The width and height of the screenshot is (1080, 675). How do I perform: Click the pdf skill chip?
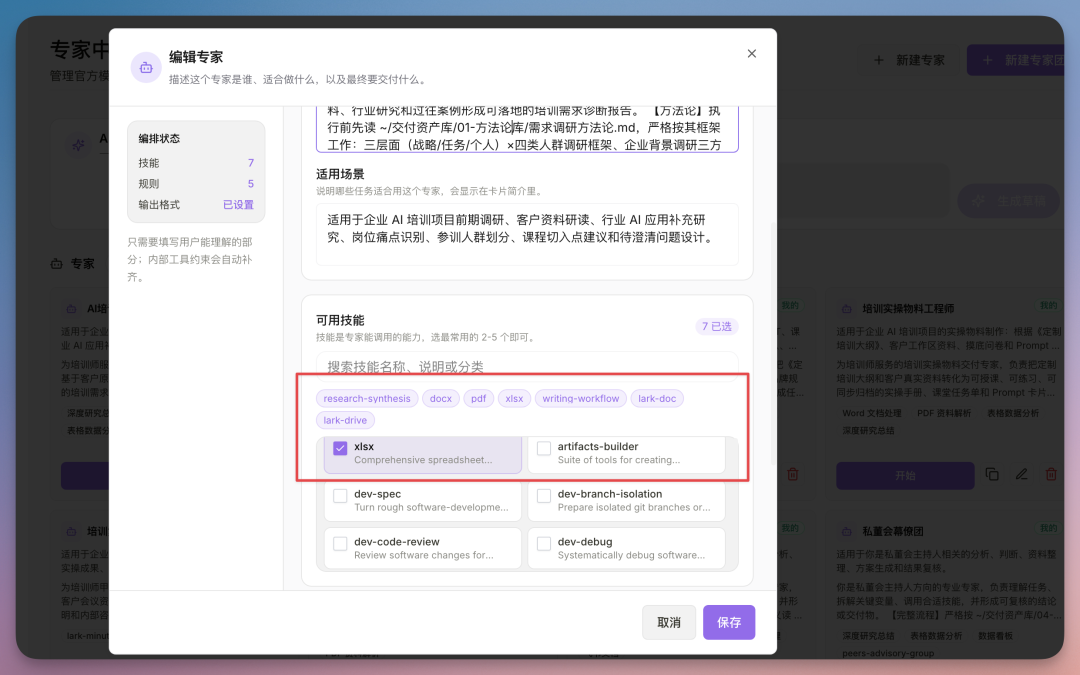(479, 398)
